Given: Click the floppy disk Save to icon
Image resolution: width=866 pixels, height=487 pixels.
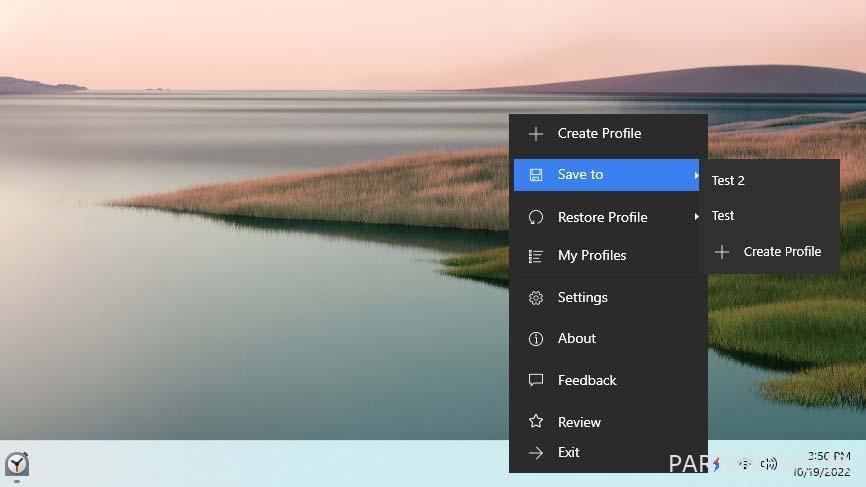Looking at the screenshot, I should pos(536,175).
